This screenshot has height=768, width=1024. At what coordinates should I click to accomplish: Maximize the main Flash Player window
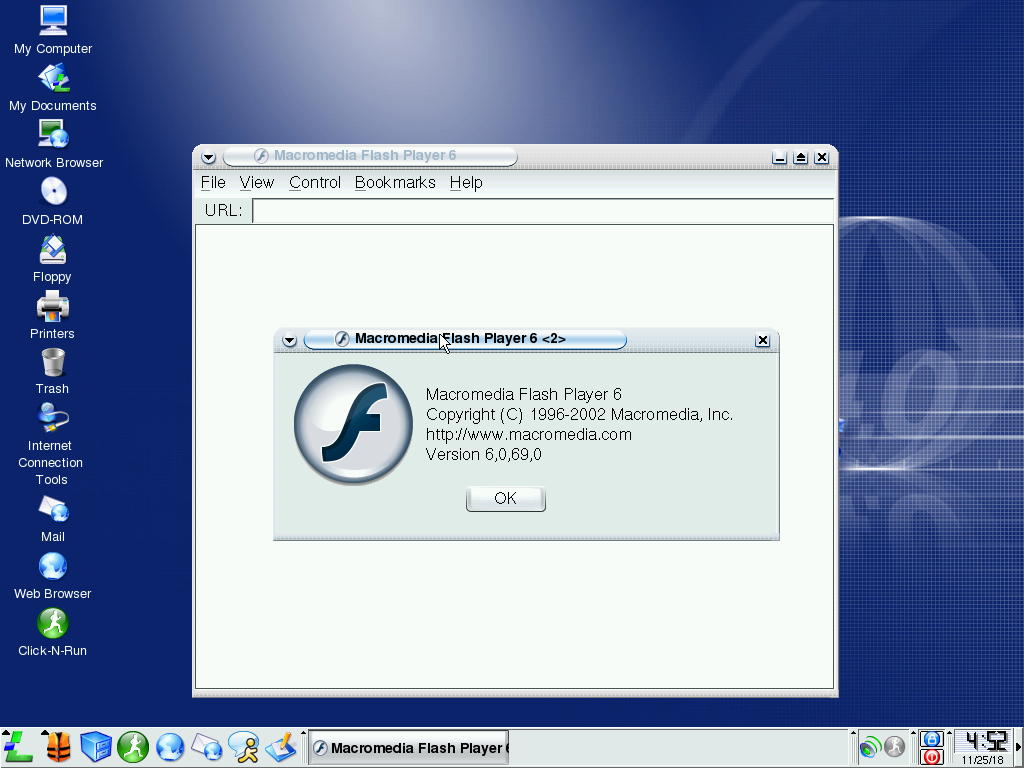(801, 157)
